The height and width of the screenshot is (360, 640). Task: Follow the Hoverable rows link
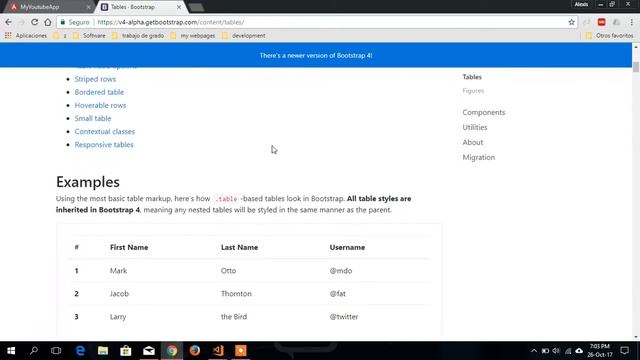(x=100, y=105)
